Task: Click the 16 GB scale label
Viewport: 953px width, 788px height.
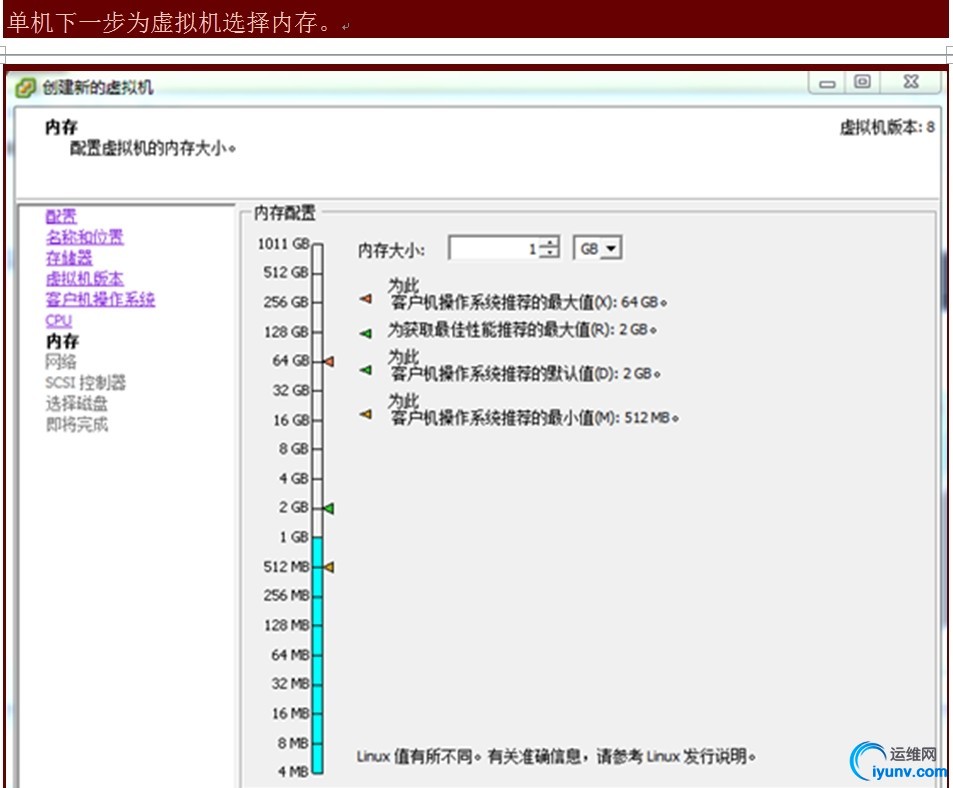Action: point(291,420)
